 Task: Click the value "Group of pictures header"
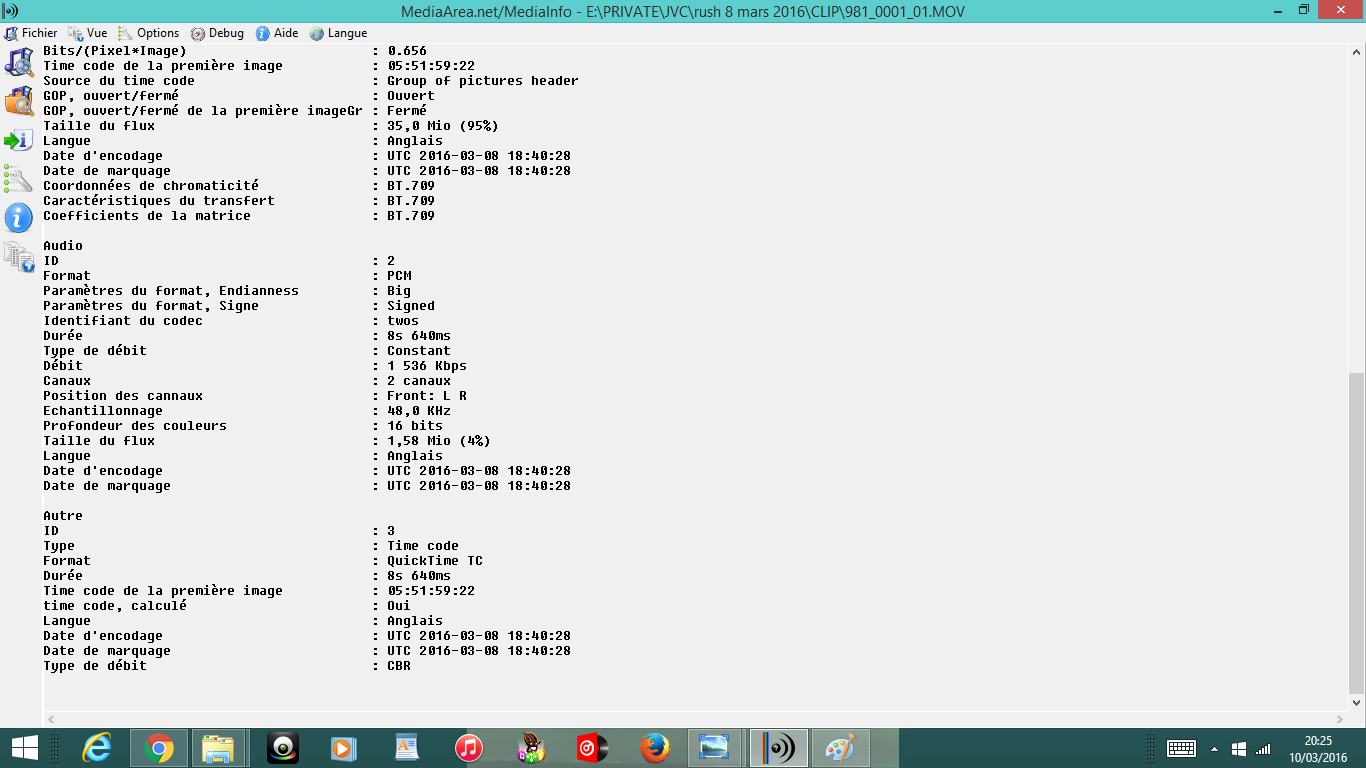[483, 81]
